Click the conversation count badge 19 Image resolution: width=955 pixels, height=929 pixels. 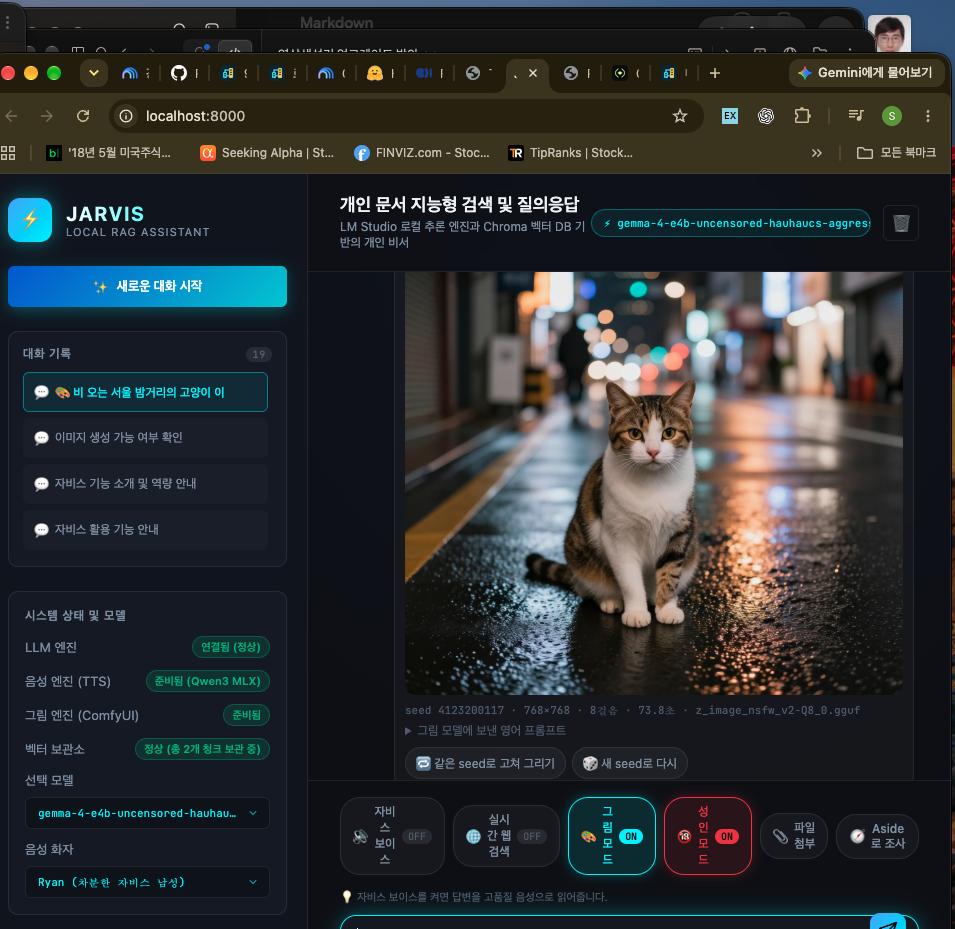[x=259, y=355]
